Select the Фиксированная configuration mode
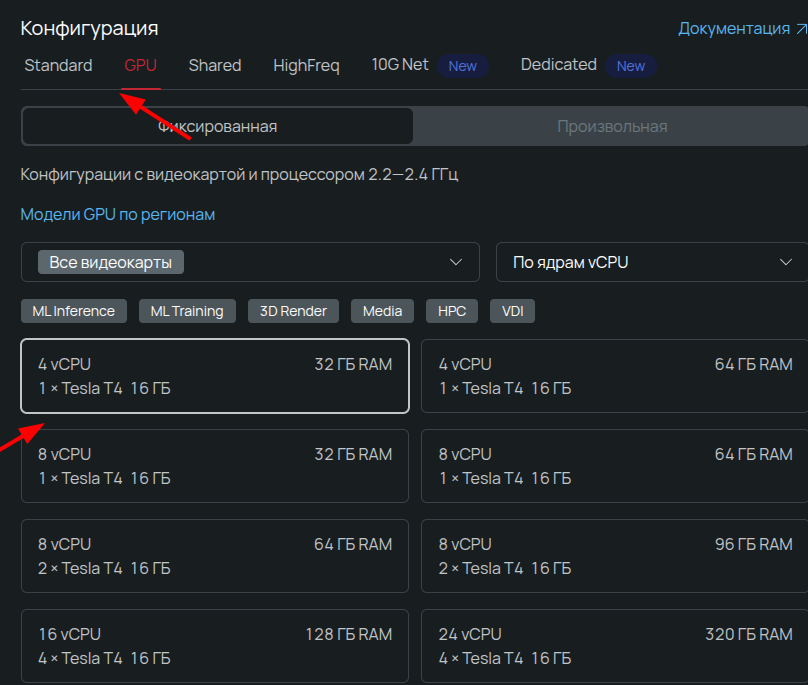The width and height of the screenshot is (808, 685). tap(216, 125)
